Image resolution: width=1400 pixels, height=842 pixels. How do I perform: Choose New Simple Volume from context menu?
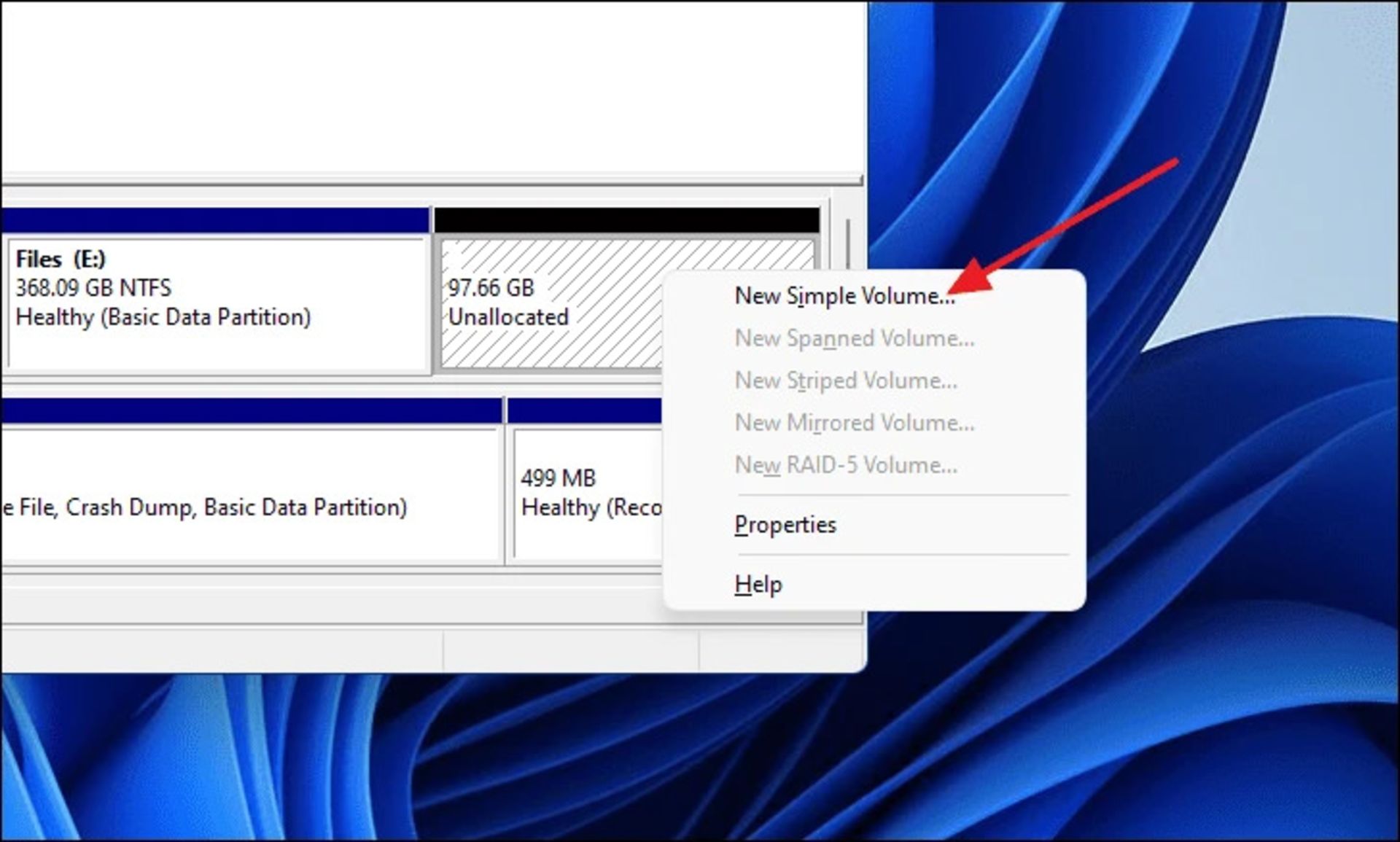tap(844, 296)
